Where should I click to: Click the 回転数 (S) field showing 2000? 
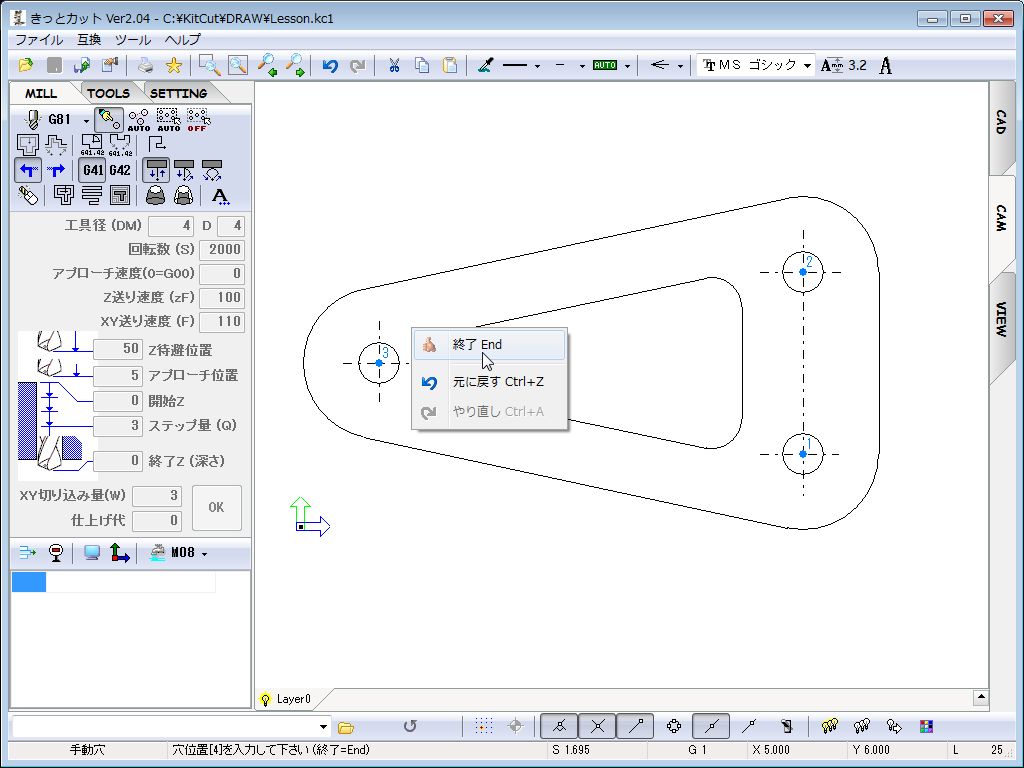click(x=222, y=249)
